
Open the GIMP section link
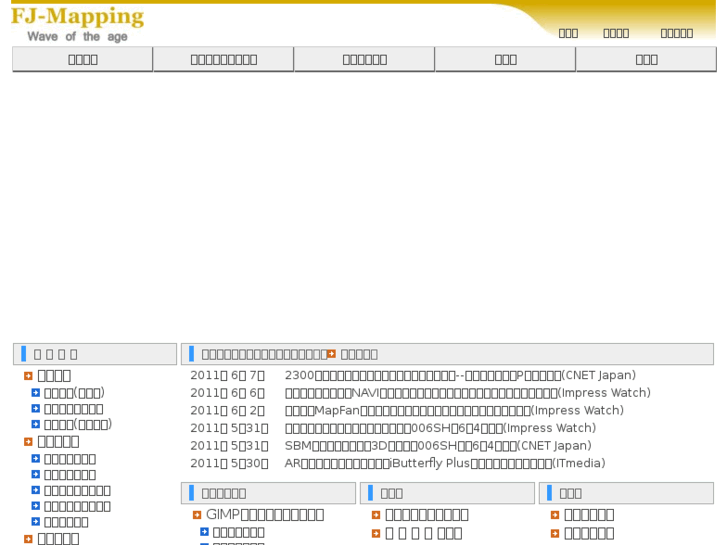(x=265, y=514)
